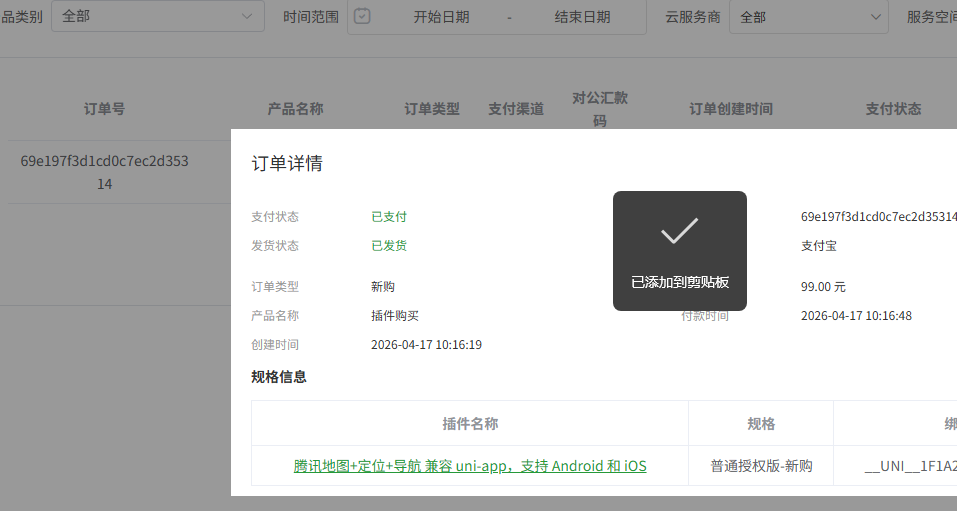Click the 支付渠道 column header
Screen dimensions: 957x511
(x=515, y=109)
